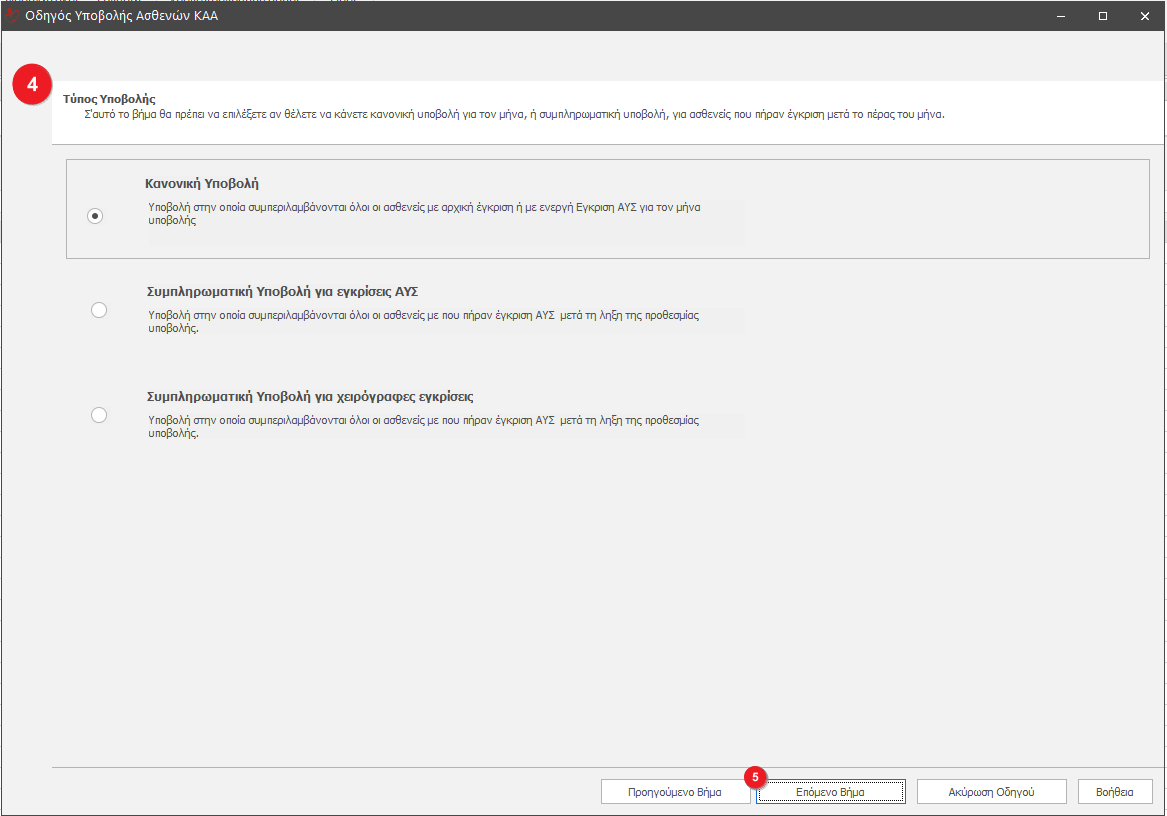Click the window title Οδηγός Υποβολής Ασθενών ΚΑΑ

121,16
